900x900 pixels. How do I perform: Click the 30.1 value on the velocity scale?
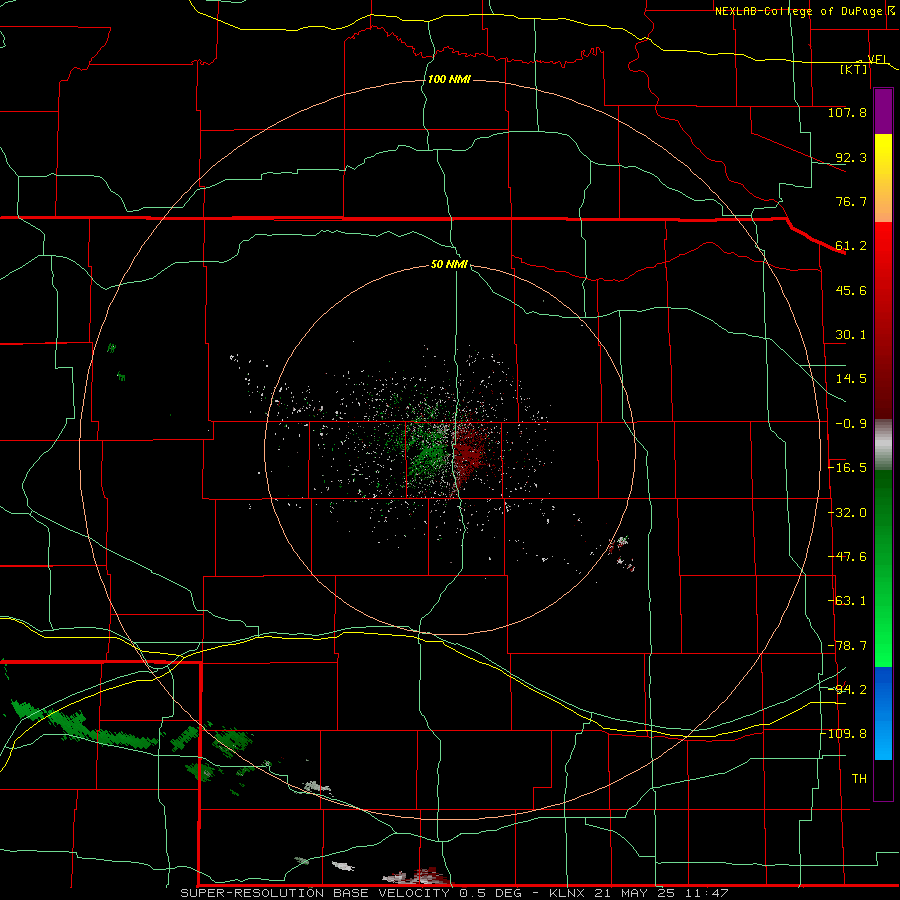(x=851, y=335)
